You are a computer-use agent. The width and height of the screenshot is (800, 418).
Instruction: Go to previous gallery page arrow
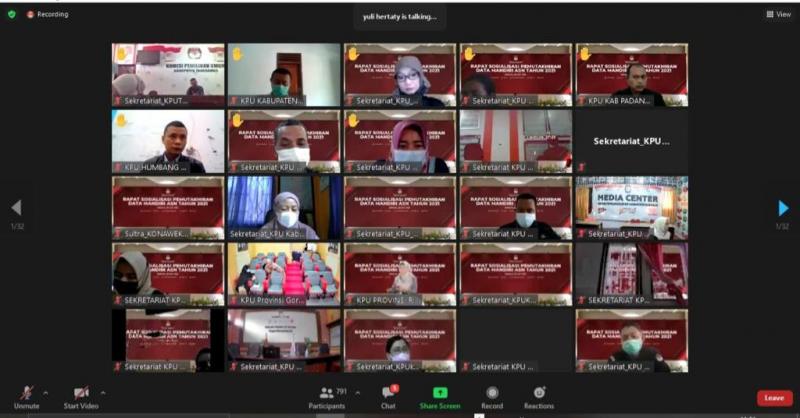pyautogui.click(x=16, y=208)
